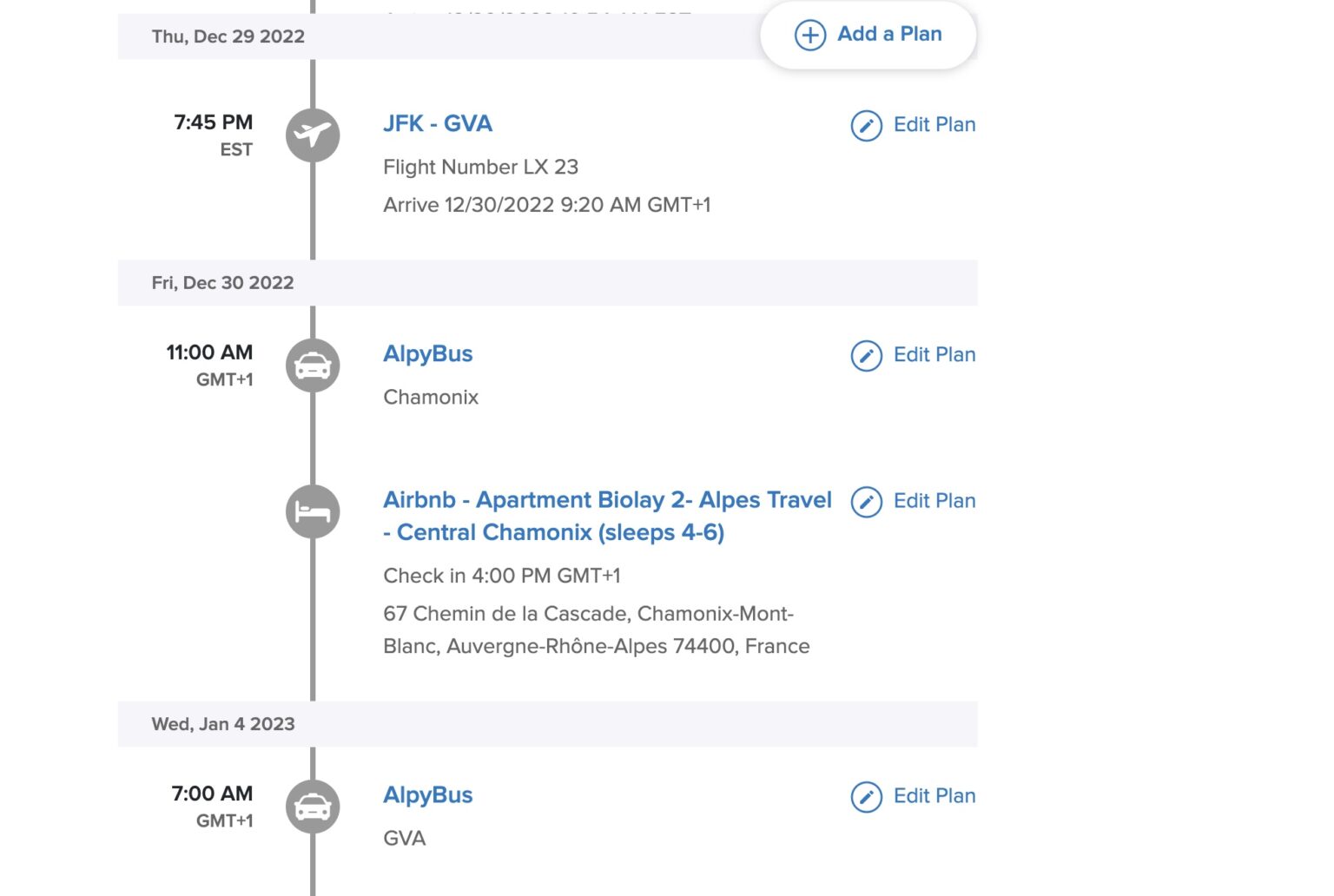Click Edit Plan next to the Airbnb stay
The height and width of the screenshot is (896, 1334).
tap(935, 501)
